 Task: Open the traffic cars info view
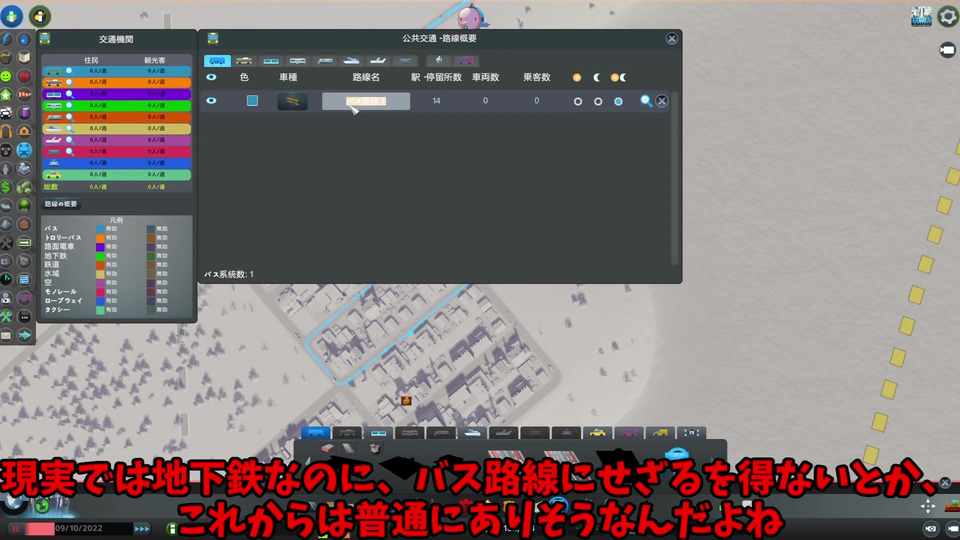[6, 113]
